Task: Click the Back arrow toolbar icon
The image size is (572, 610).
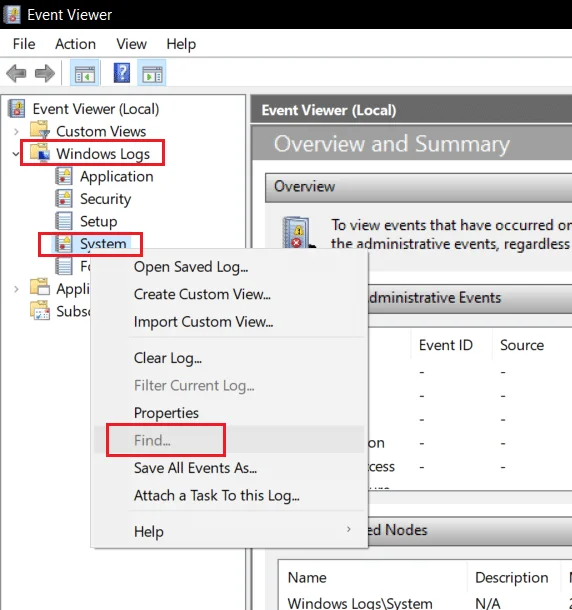Action: tap(16, 73)
